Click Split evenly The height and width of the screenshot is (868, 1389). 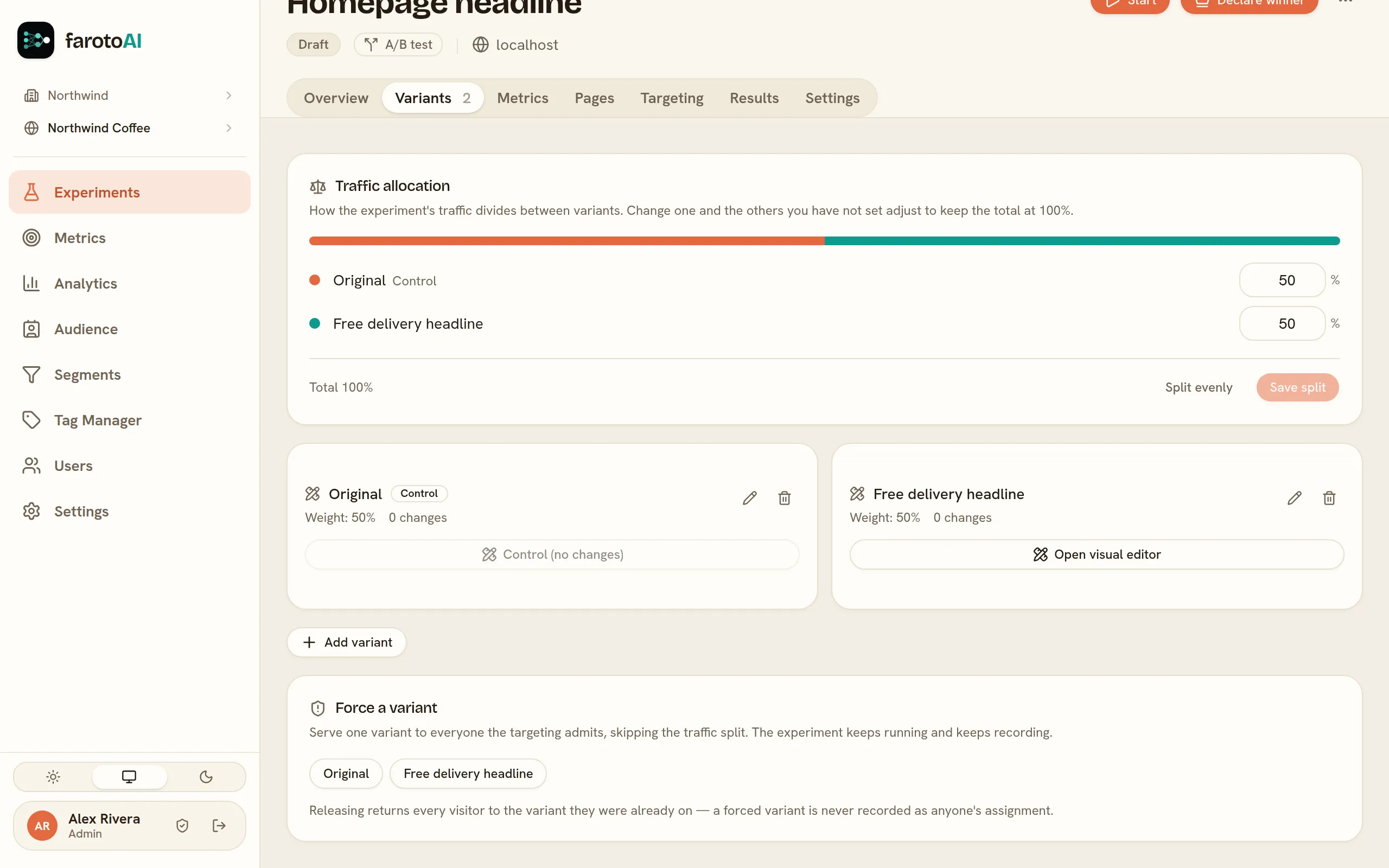1199,387
